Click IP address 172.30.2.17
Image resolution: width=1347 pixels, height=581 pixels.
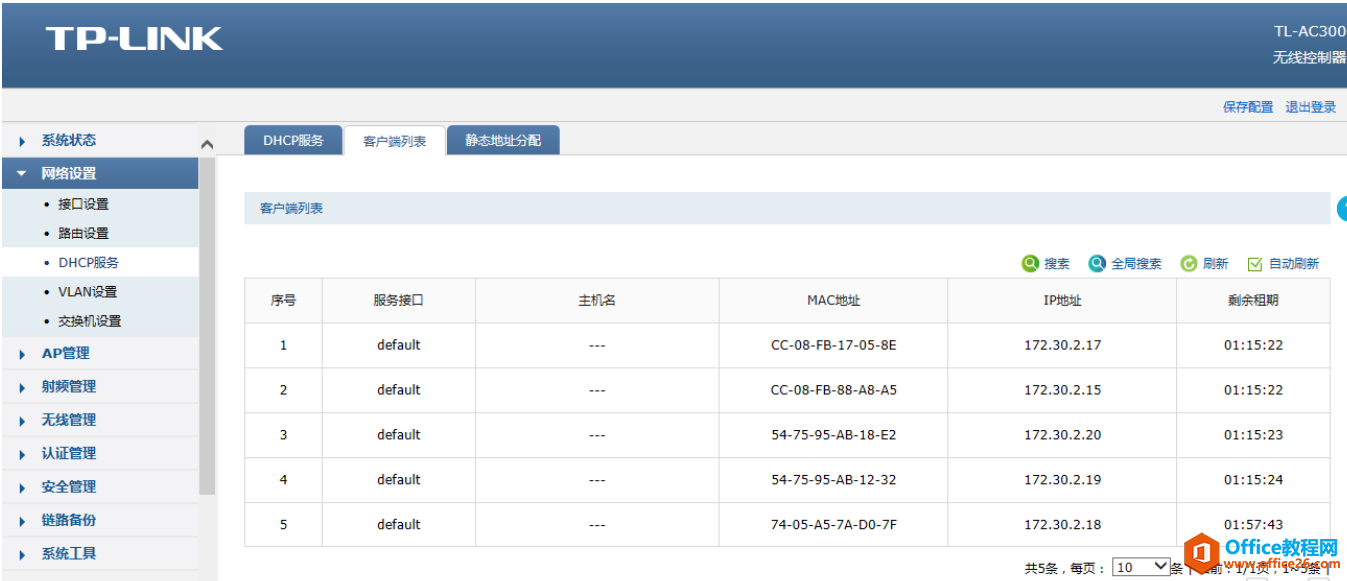(x=1062, y=345)
